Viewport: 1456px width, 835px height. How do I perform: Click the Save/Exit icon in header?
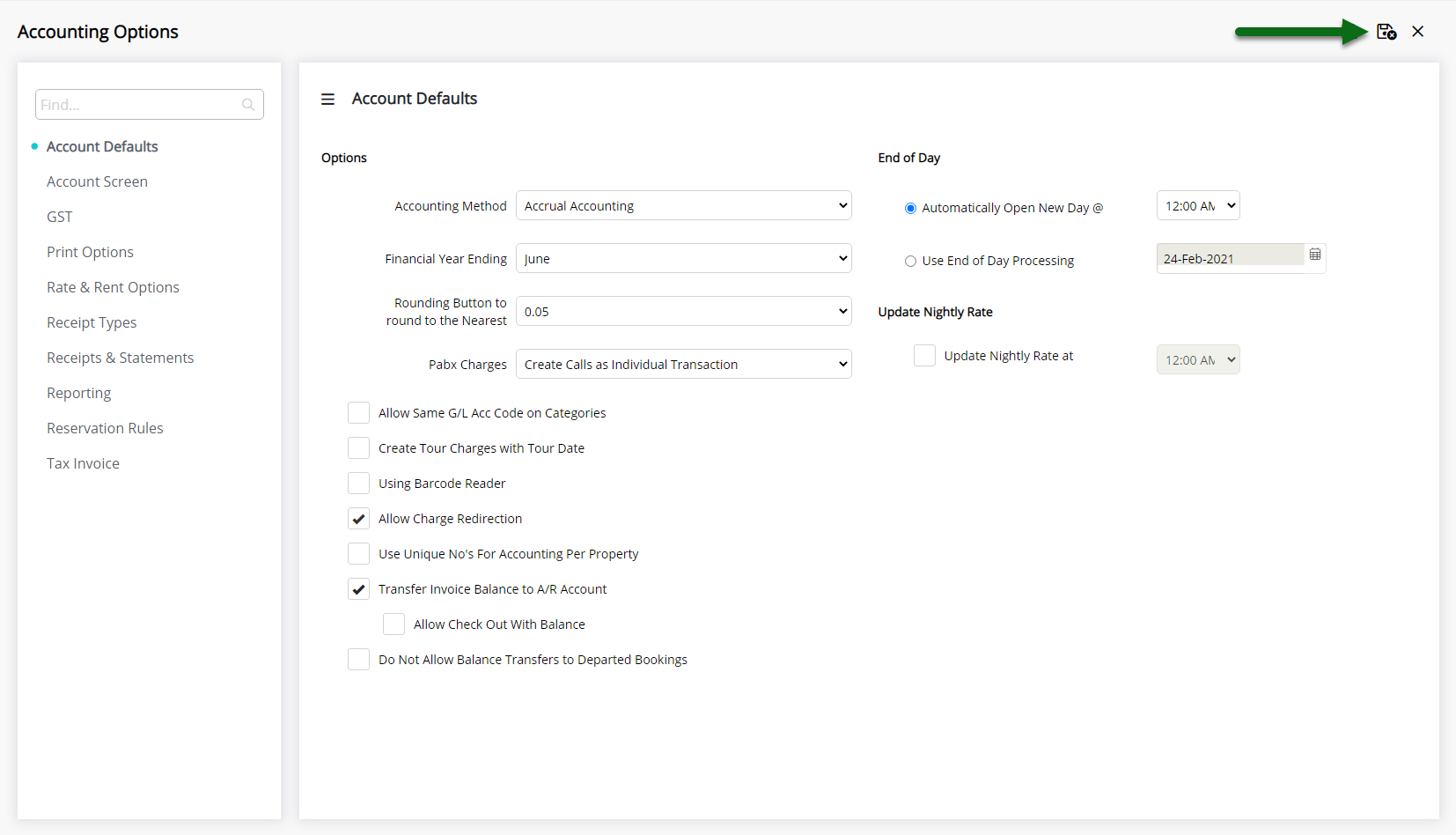[x=1386, y=32]
